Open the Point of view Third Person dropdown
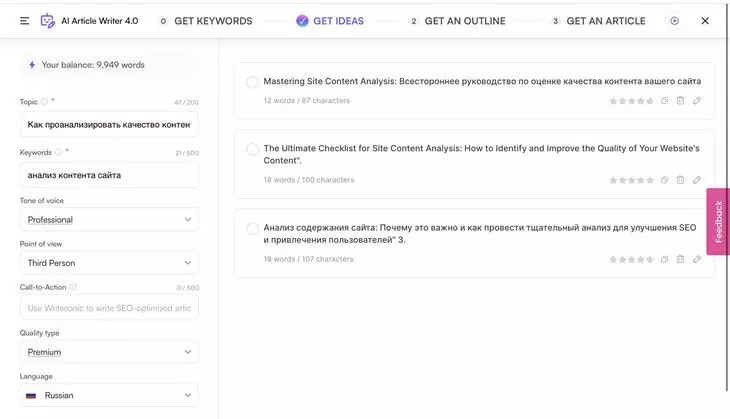This screenshot has height=419, width=730. 109,263
